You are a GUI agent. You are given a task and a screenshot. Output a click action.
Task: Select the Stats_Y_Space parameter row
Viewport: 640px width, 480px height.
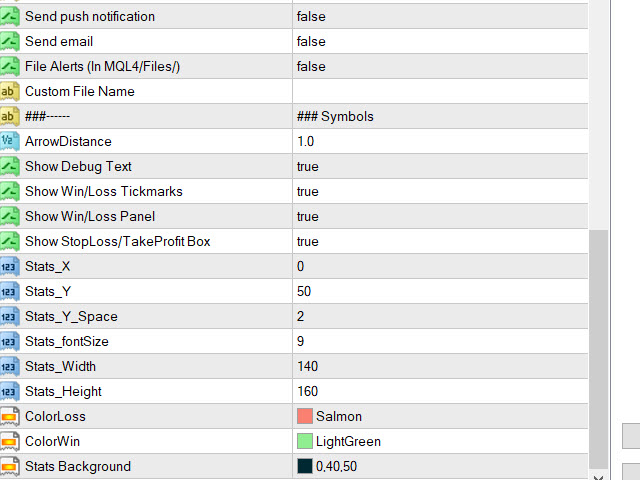pos(294,316)
